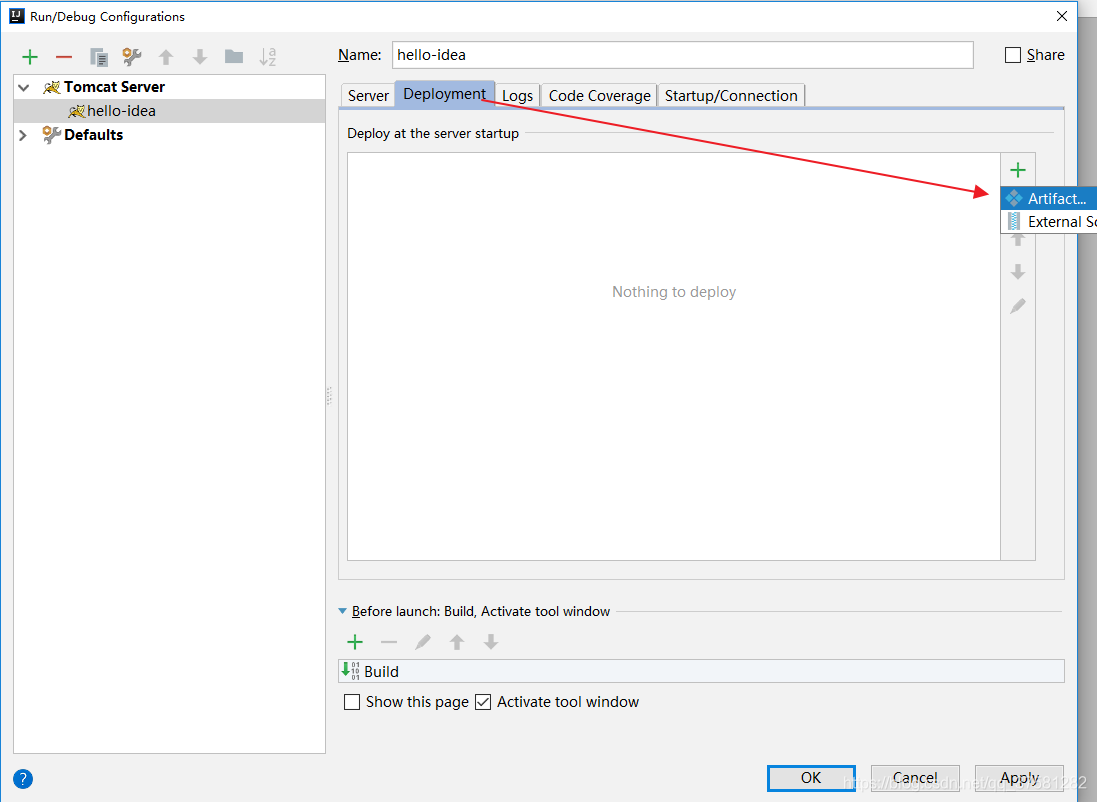Edit deployment item pencil icon
Viewport: 1097px width, 802px height.
[1018, 306]
